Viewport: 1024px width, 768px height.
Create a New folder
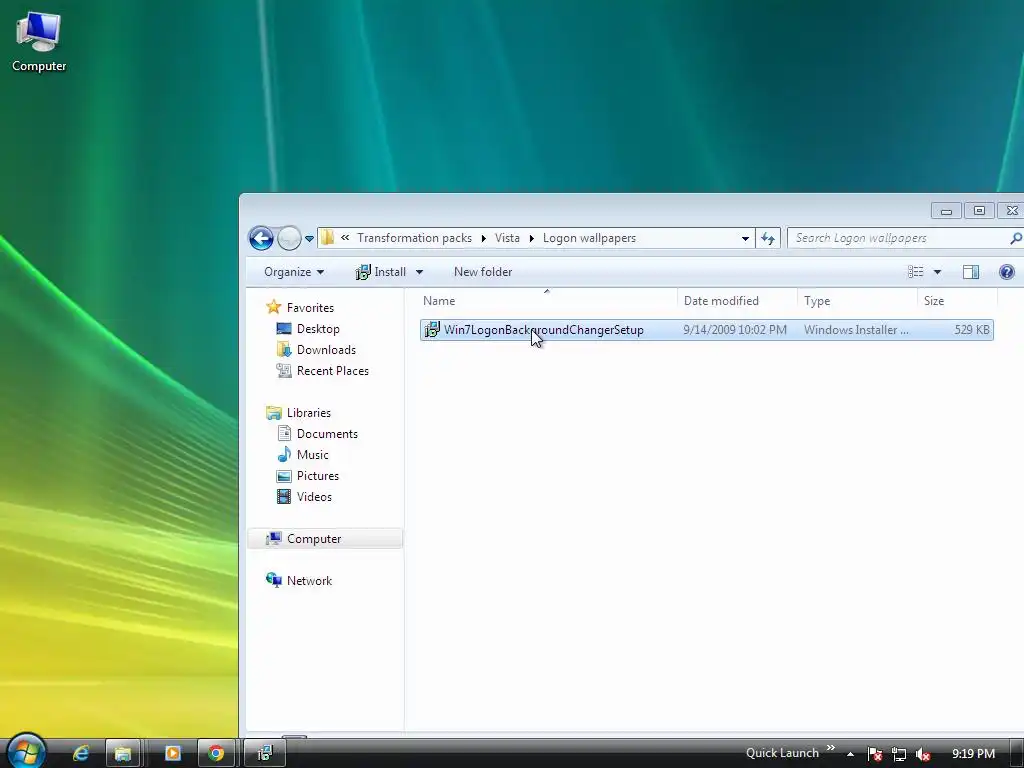coord(483,272)
